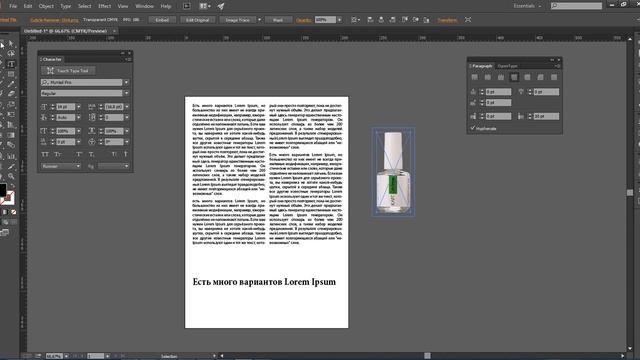Click the Stroke swatch in toolbox
Screen dimensions: 640x360
pyautogui.click(x=9, y=198)
